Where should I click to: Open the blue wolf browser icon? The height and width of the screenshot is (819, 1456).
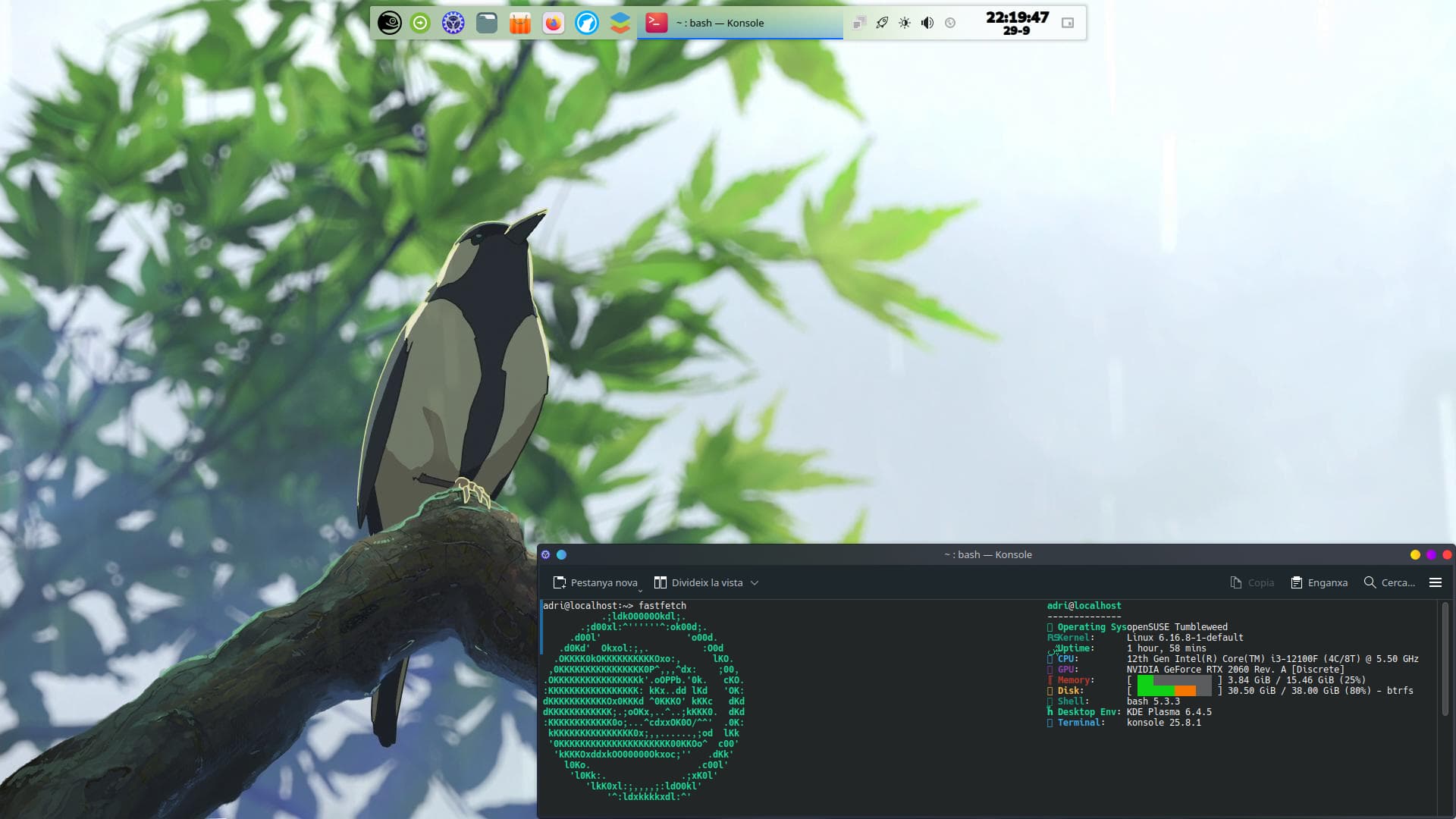(x=586, y=23)
